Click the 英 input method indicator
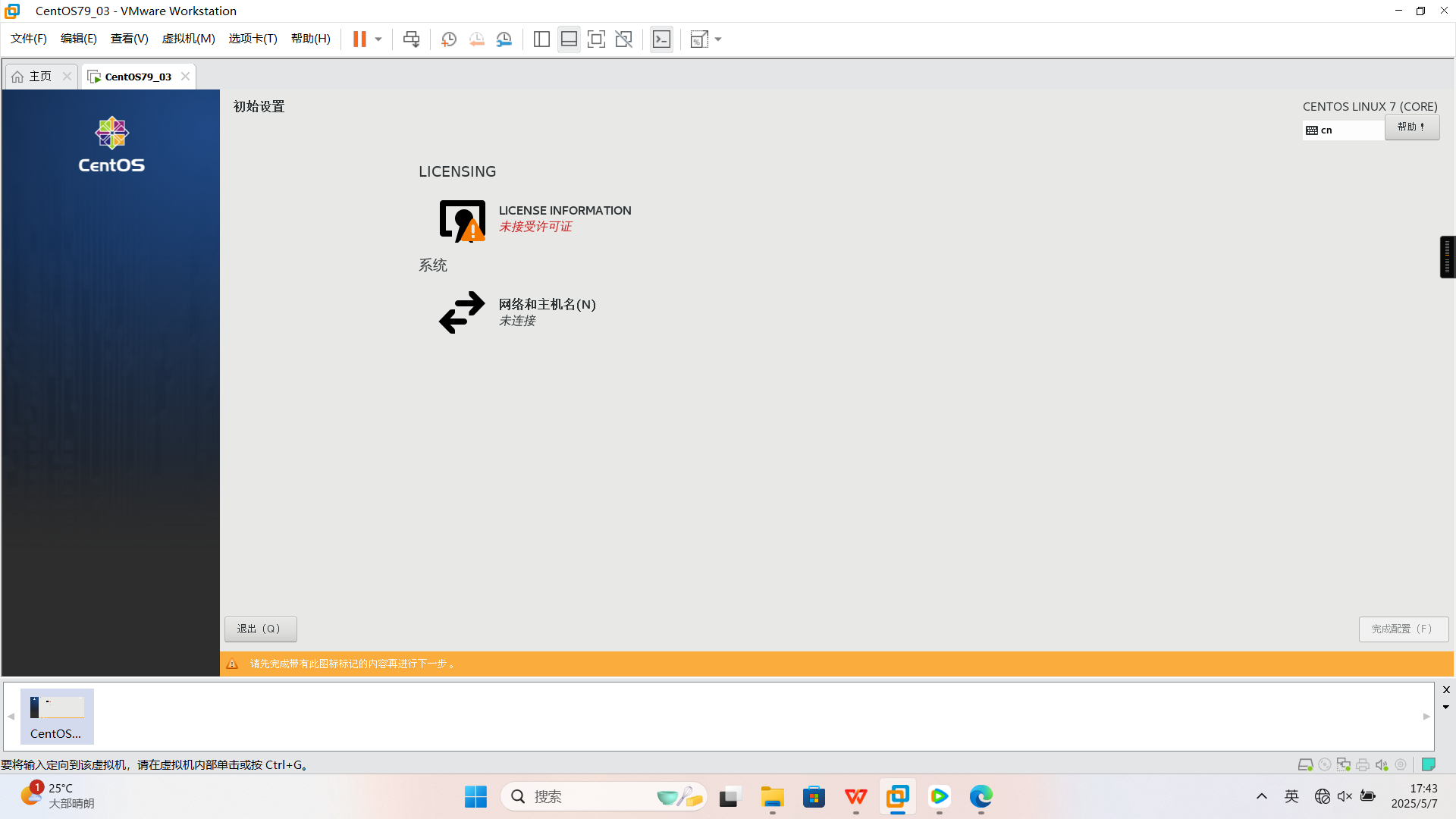Viewport: 1456px width, 819px height. pyautogui.click(x=1291, y=796)
